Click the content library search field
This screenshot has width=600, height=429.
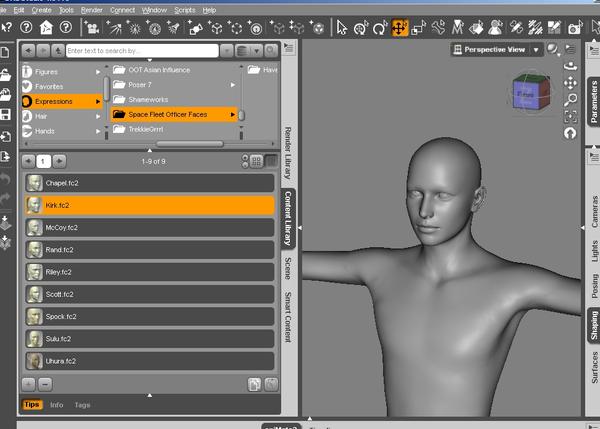point(142,51)
